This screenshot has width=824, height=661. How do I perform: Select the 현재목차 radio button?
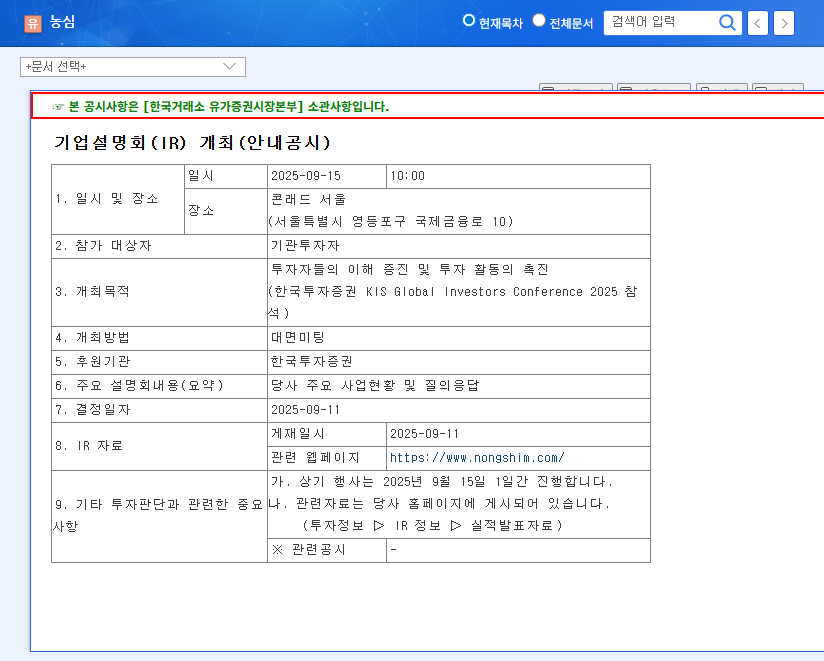[x=467, y=20]
